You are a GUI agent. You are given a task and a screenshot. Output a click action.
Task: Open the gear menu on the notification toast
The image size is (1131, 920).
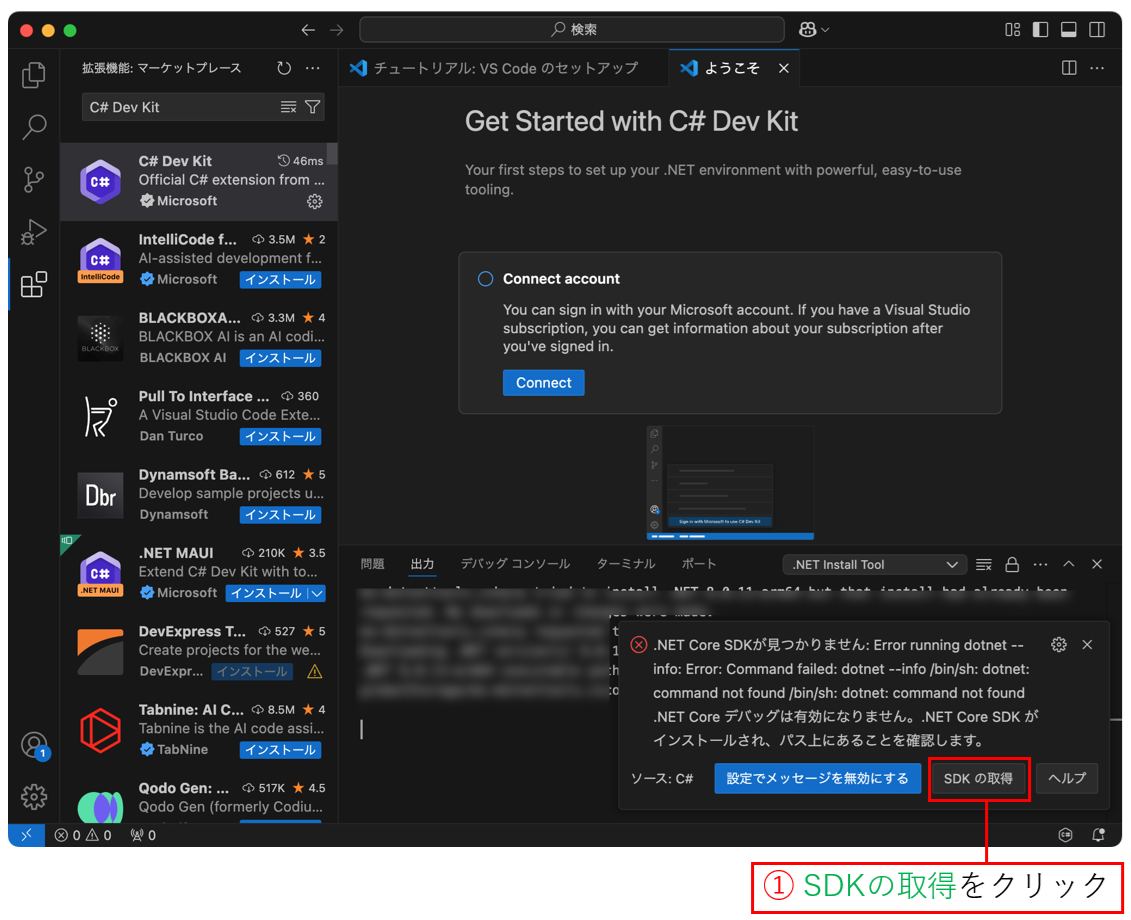pos(1058,644)
